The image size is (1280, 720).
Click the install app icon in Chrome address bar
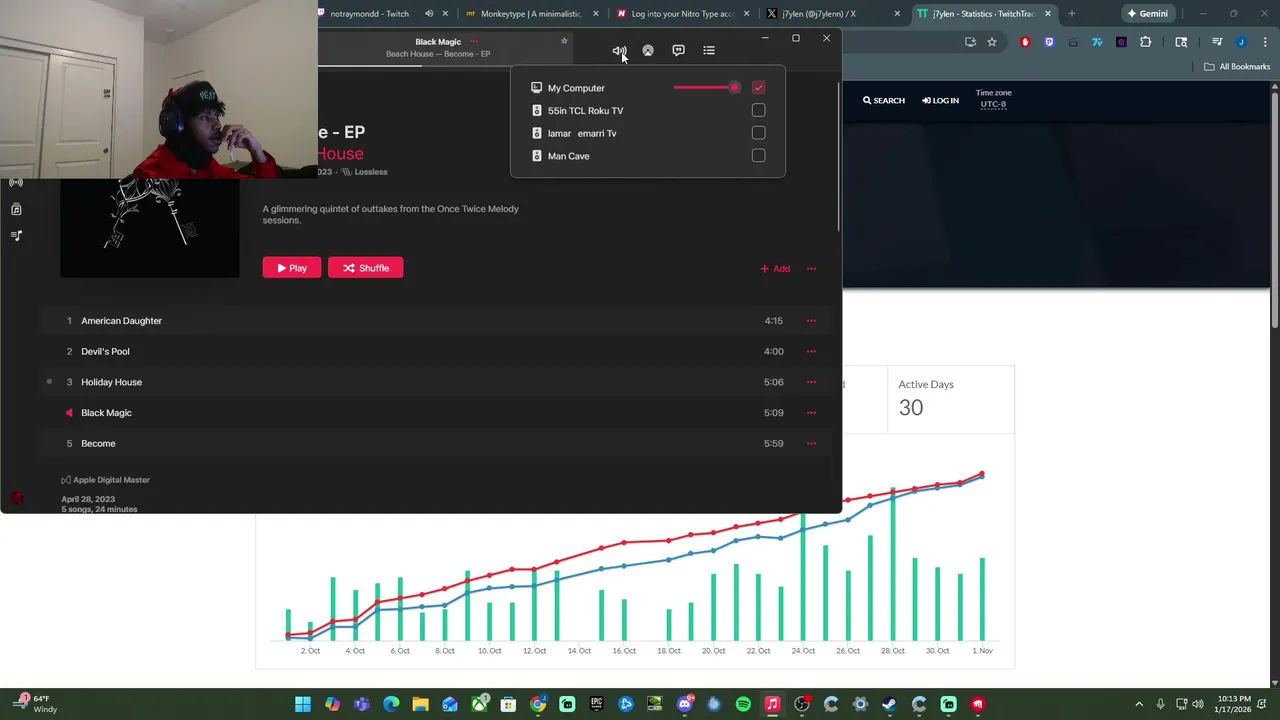point(970,42)
